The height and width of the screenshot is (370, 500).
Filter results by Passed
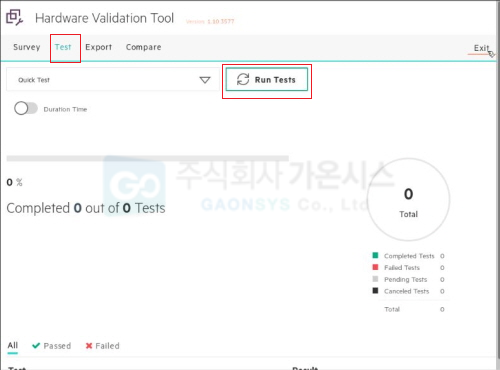pyautogui.click(x=52, y=346)
